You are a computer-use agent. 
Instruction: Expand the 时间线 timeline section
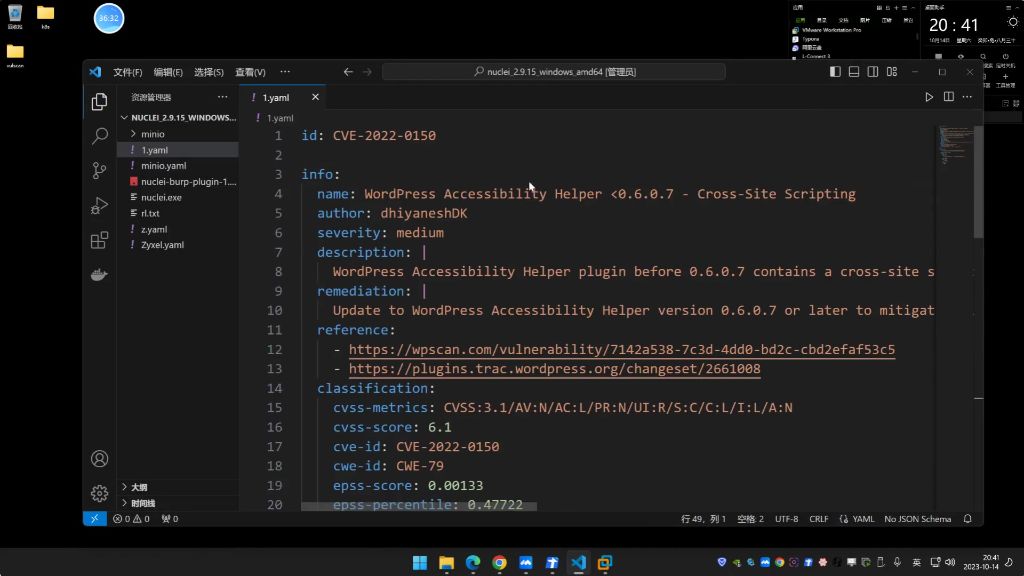(x=178, y=504)
